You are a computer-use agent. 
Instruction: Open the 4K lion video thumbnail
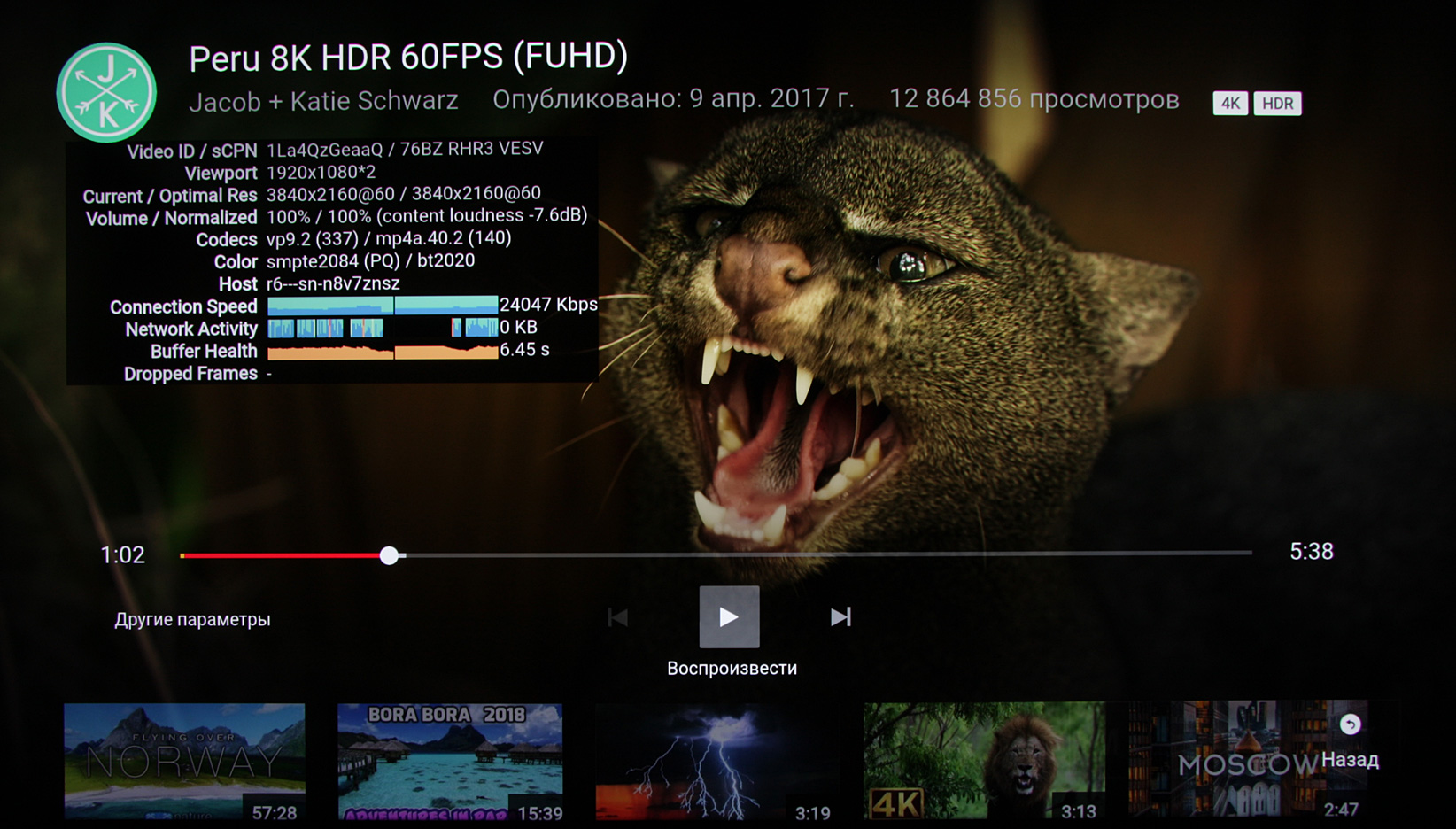click(x=984, y=760)
